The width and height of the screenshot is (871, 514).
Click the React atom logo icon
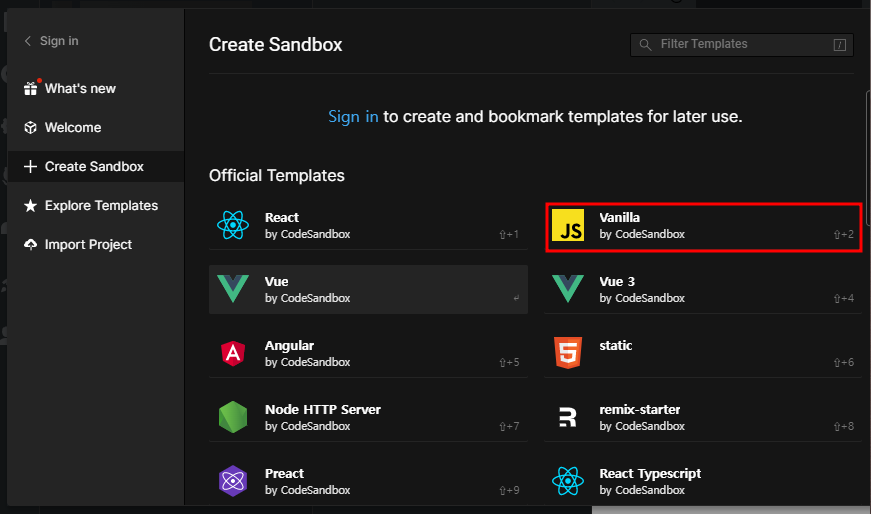tap(233, 225)
